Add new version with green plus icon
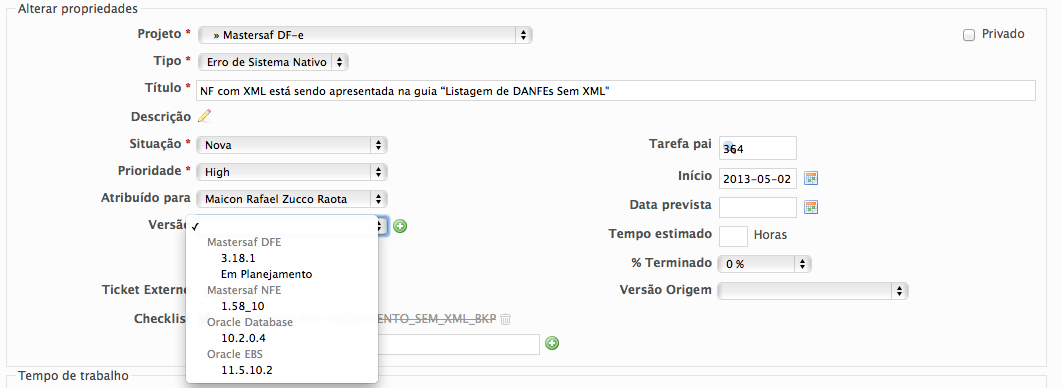Screen dimensions: 1062x388 click(x=400, y=226)
